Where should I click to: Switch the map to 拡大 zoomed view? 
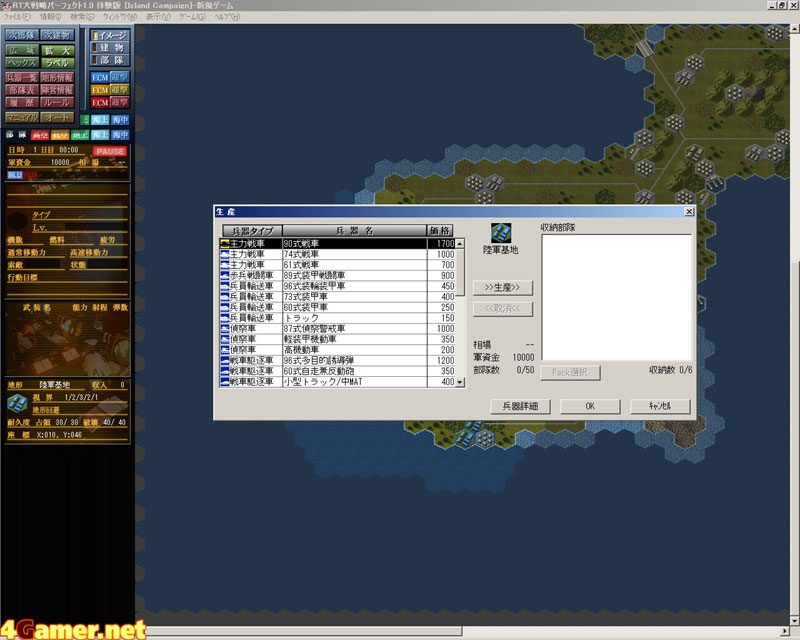(x=57, y=50)
